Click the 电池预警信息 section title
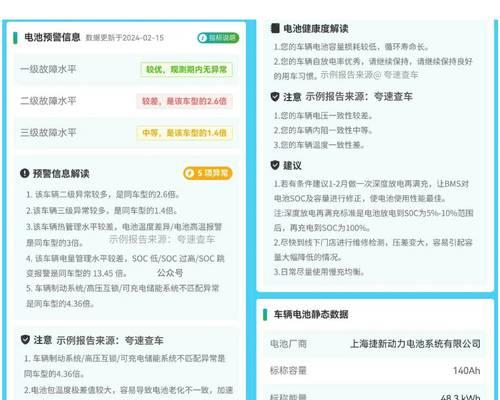 pos(52,37)
